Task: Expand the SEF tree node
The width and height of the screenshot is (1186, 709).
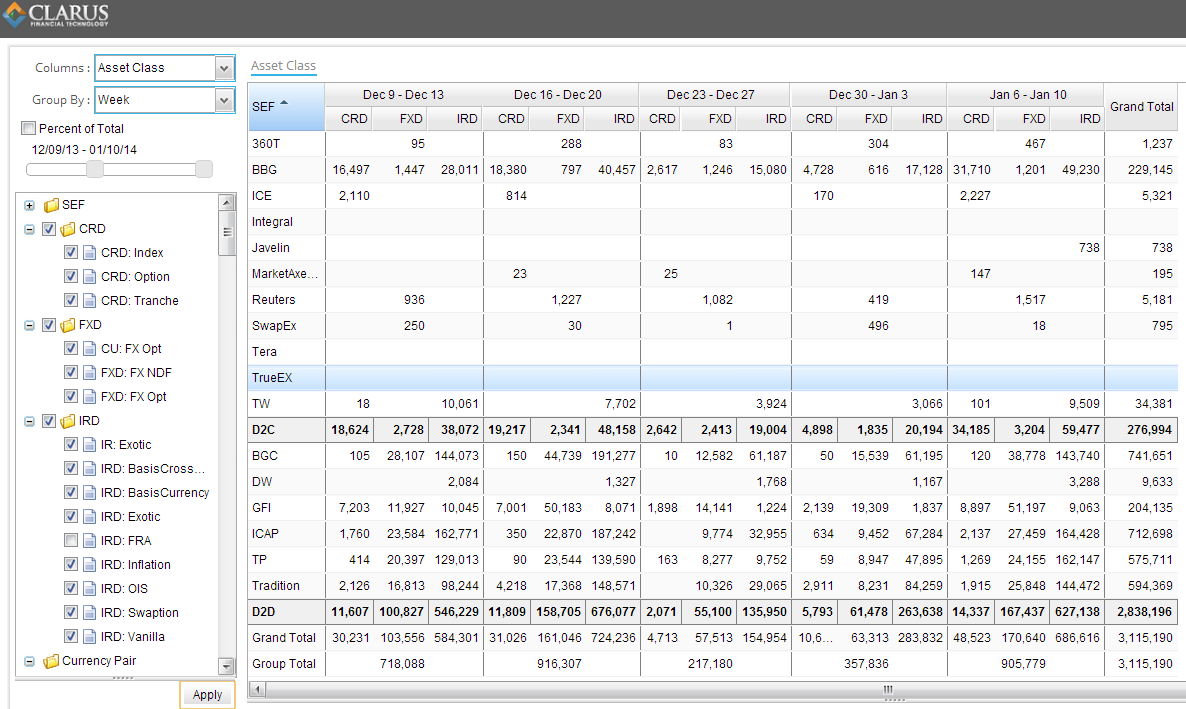Action: point(29,205)
